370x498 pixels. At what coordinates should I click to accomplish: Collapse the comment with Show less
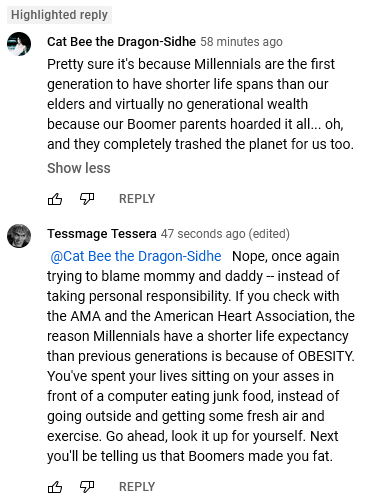(79, 168)
